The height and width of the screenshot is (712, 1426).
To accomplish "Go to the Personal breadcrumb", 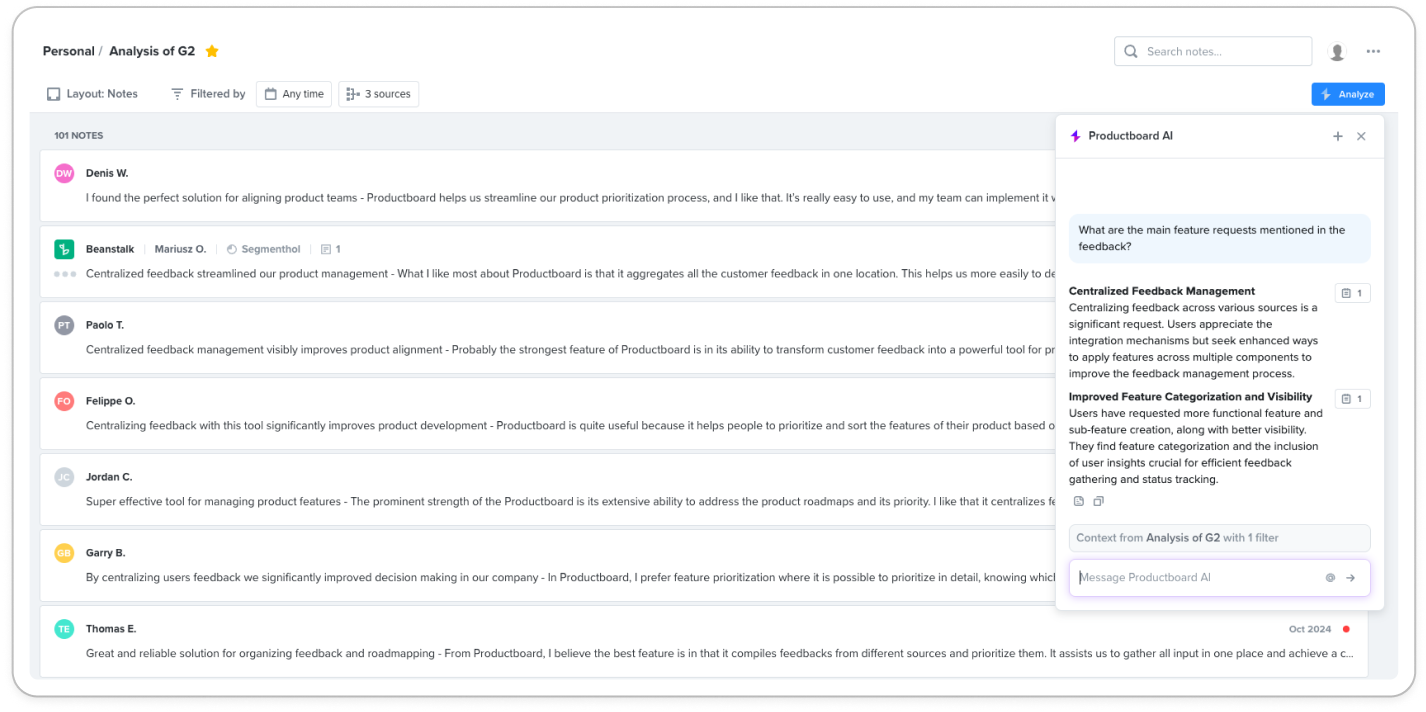I will point(69,51).
